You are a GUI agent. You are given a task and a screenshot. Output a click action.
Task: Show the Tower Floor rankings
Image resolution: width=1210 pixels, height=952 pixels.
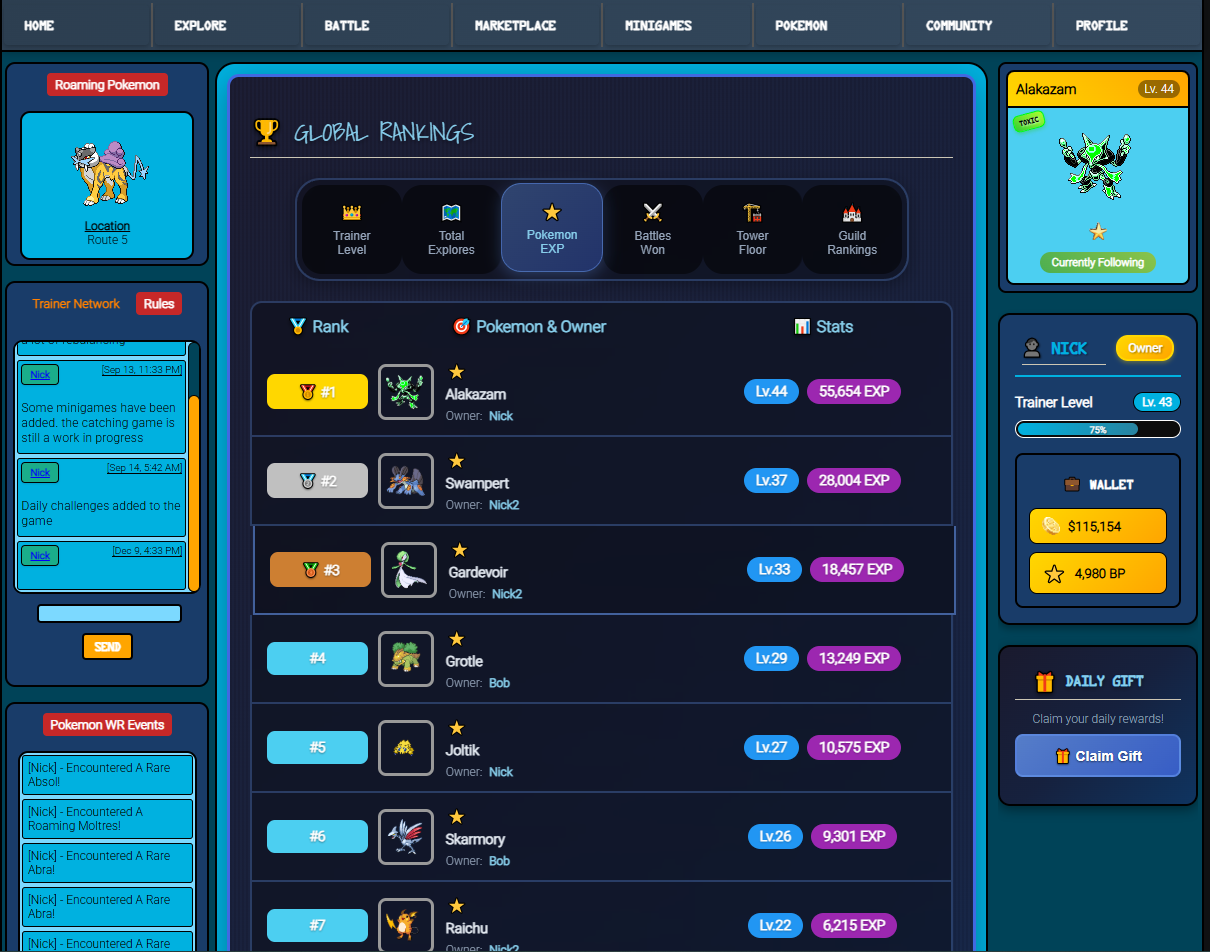click(x=752, y=229)
